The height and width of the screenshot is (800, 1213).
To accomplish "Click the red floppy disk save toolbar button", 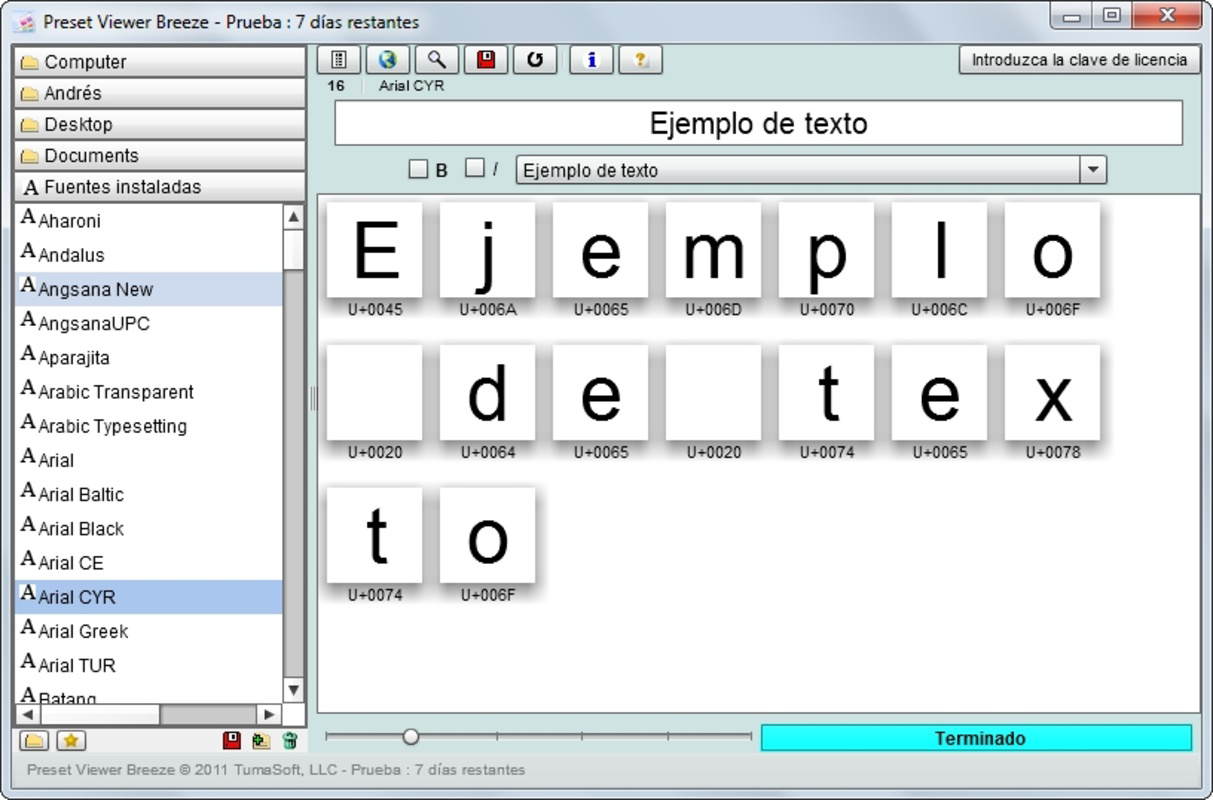I will (x=486, y=60).
